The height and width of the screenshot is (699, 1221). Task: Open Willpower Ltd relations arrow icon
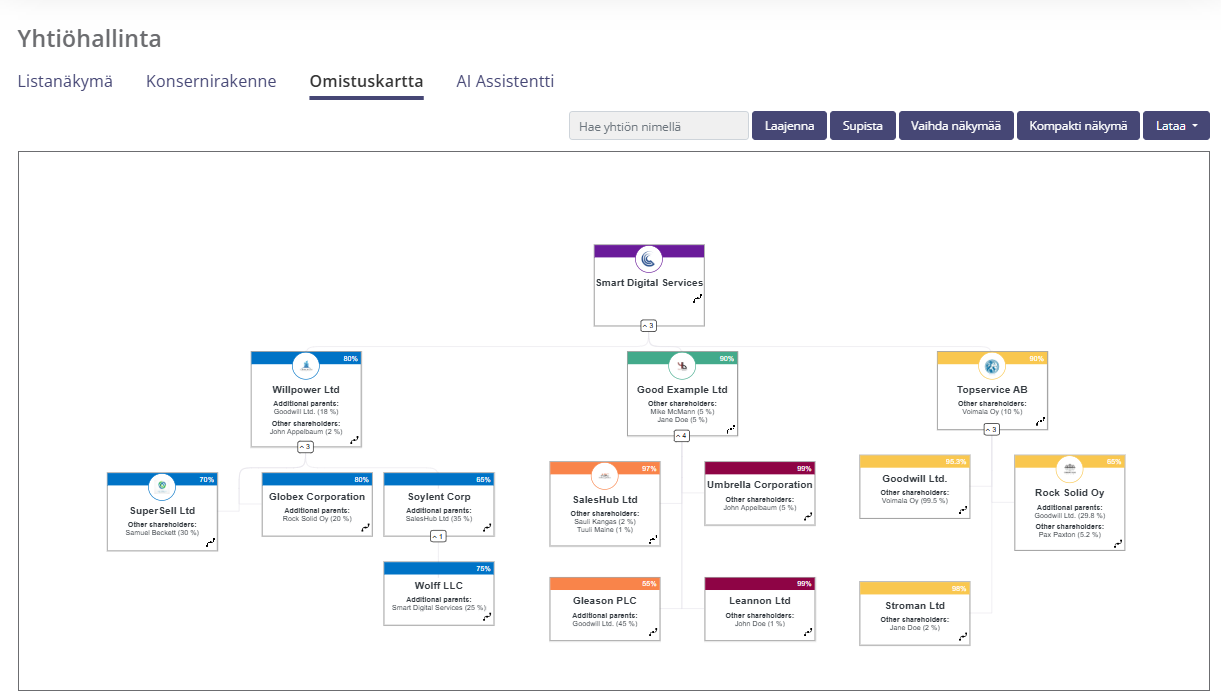click(354, 439)
